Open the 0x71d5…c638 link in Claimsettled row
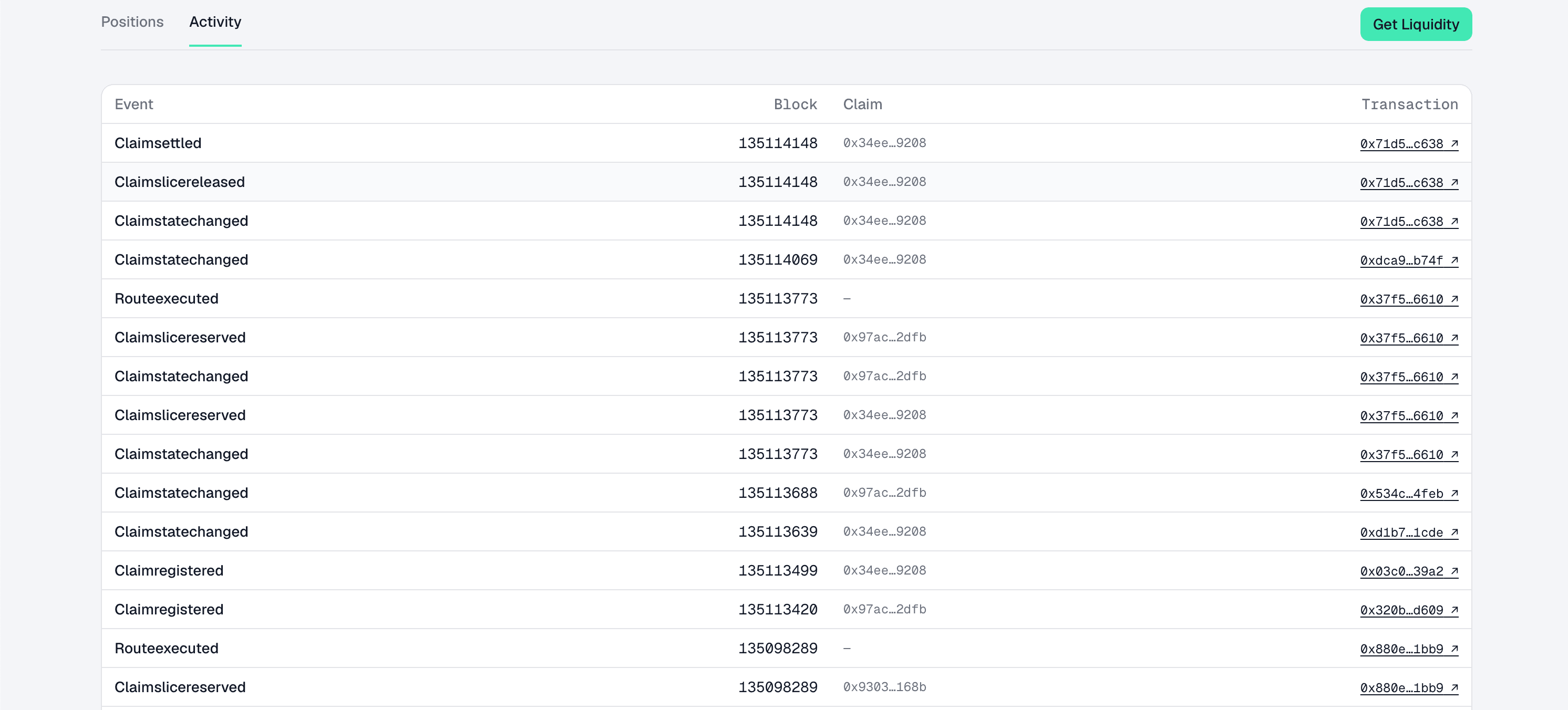The image size is (1568, 710). point(1409,143)
